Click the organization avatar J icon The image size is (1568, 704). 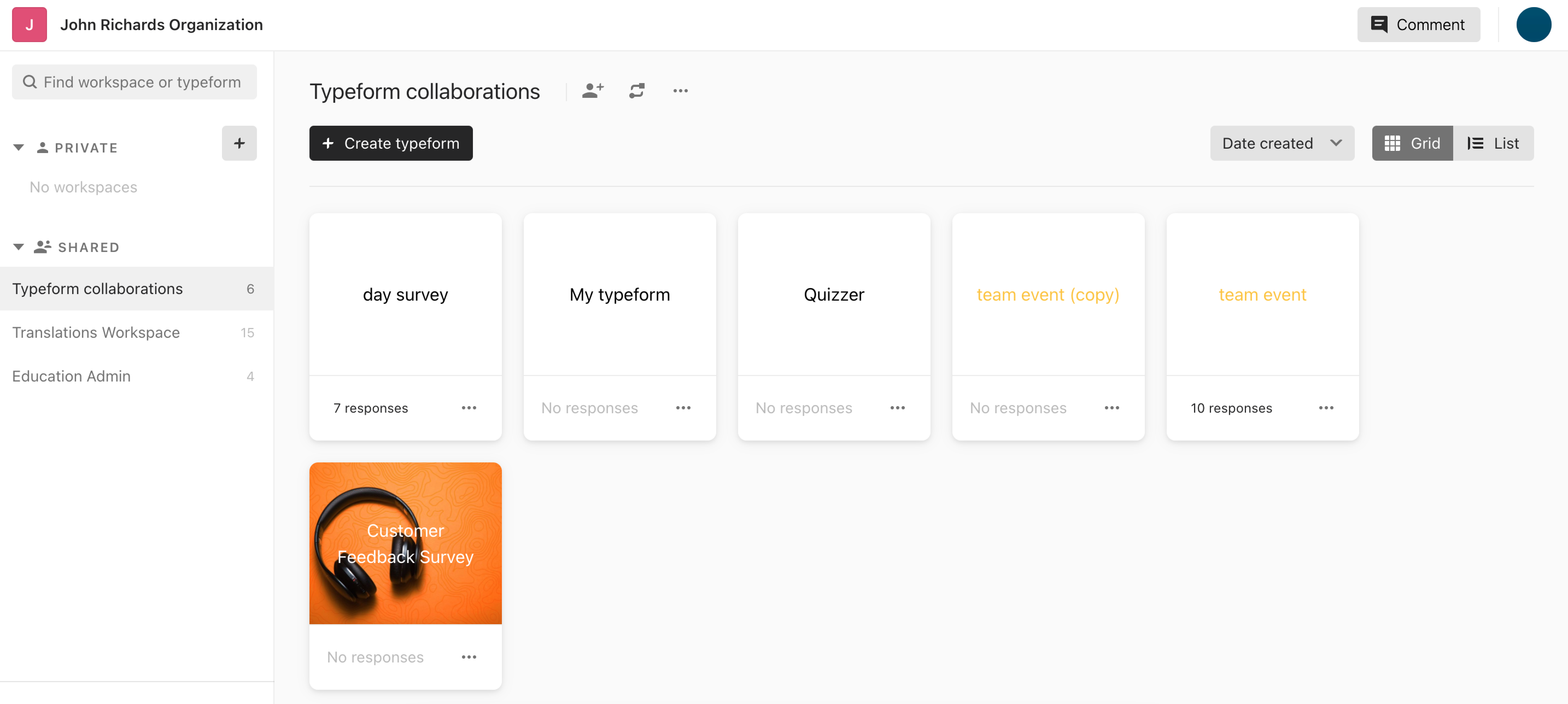tap(29, 24)
